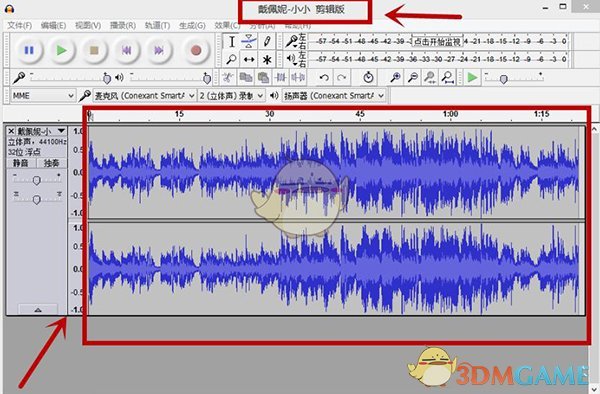Open the 编辑(E) menu
The image size is (600, 394).
pyautogui.click(x=53, y=26)
